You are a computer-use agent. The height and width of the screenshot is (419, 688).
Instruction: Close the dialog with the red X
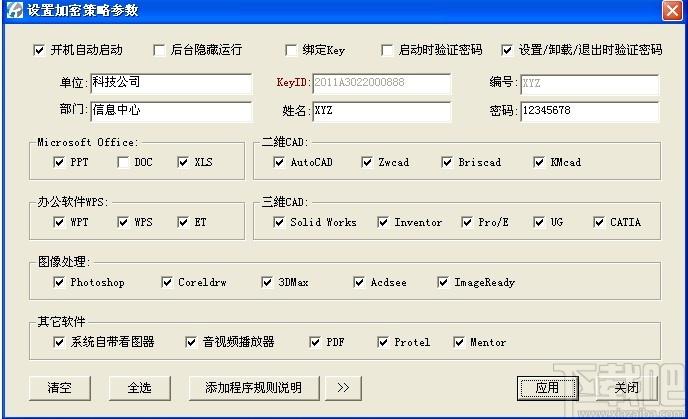click(x=672, y=10)
